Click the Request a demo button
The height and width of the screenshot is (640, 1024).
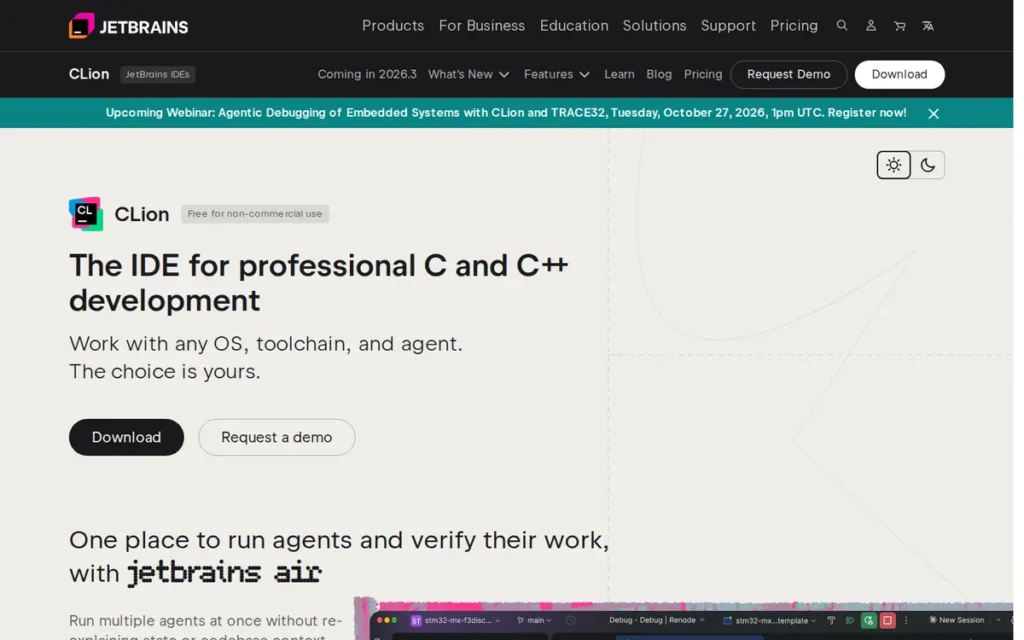point(276,437)
